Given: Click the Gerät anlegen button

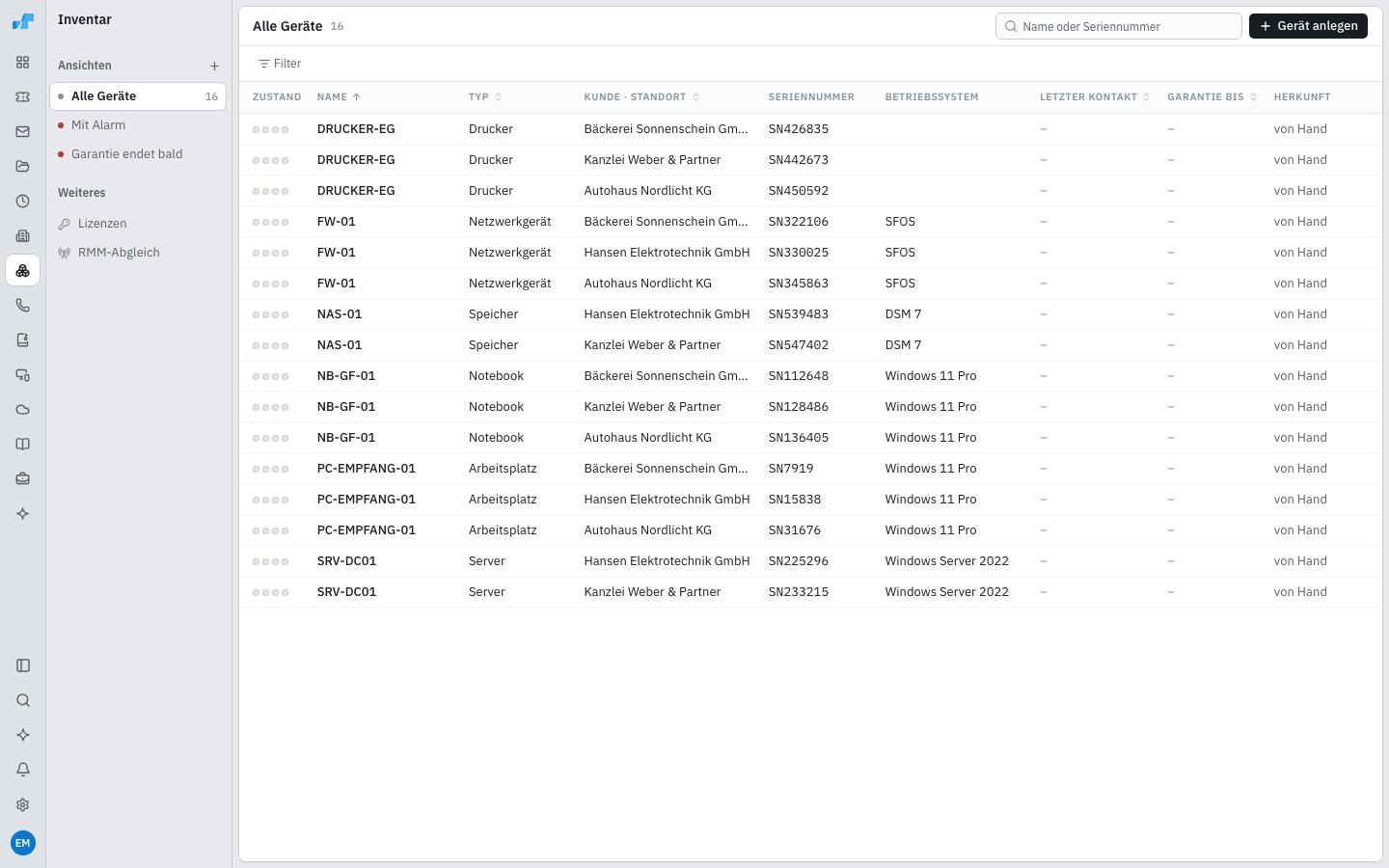Looking at the screenshot, I should 1308,26.
